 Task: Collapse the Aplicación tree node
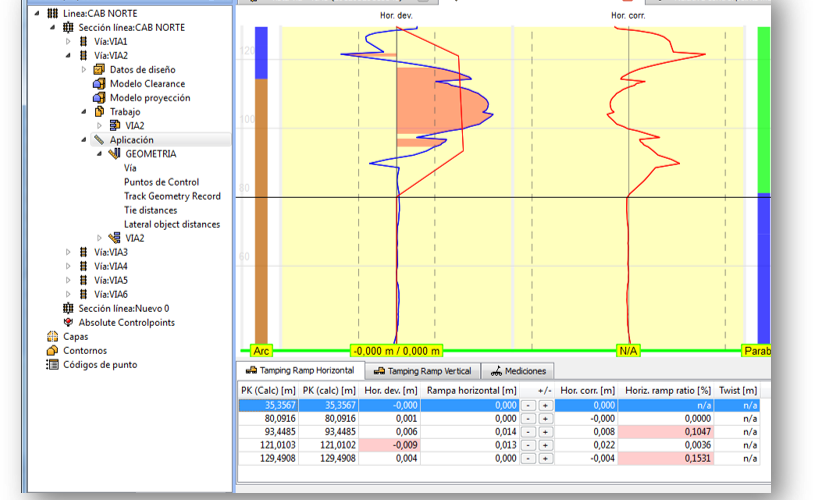coord(84,141)
